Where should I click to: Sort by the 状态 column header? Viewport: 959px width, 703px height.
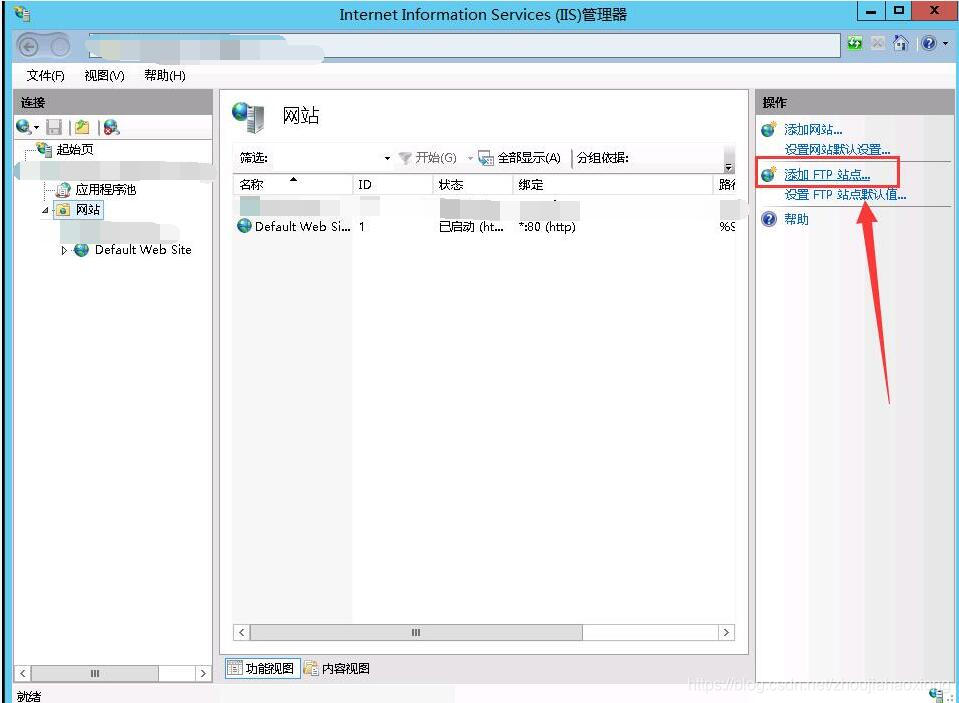pos(473,184)
